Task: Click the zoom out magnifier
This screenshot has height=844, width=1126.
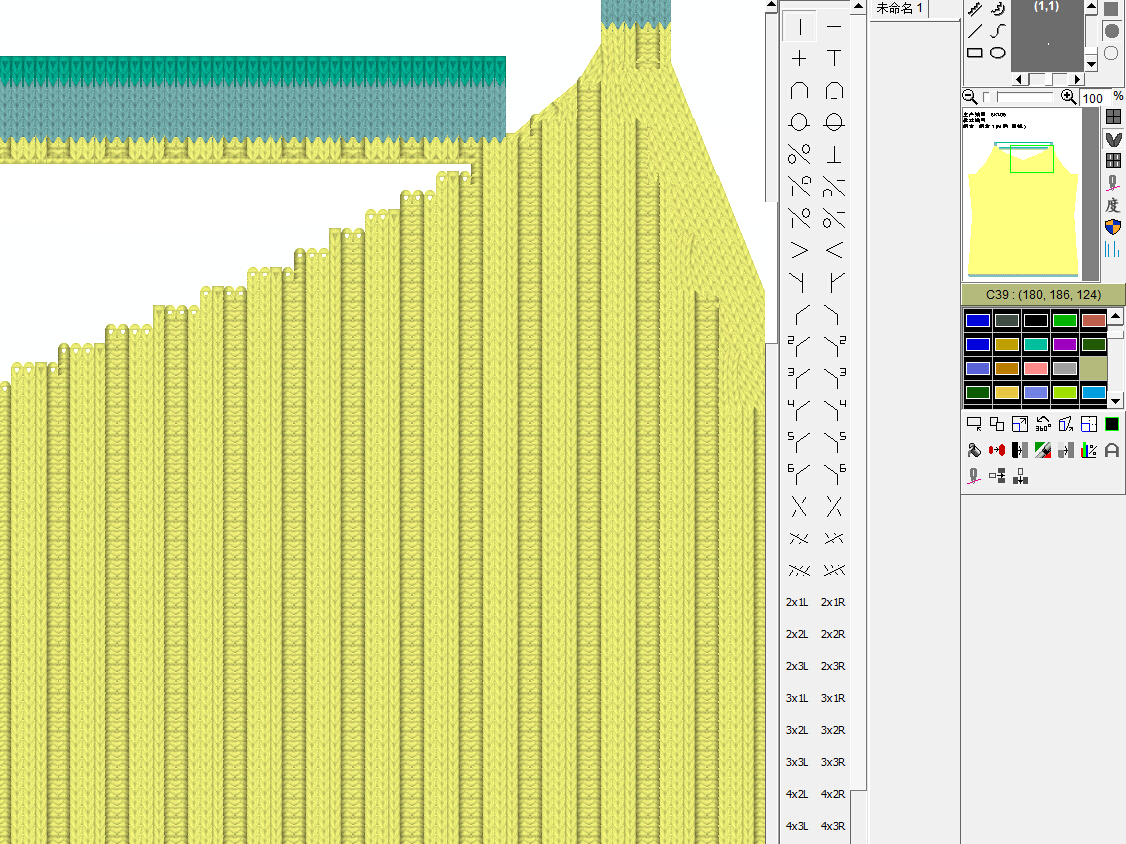Action: tap(970, 97)
